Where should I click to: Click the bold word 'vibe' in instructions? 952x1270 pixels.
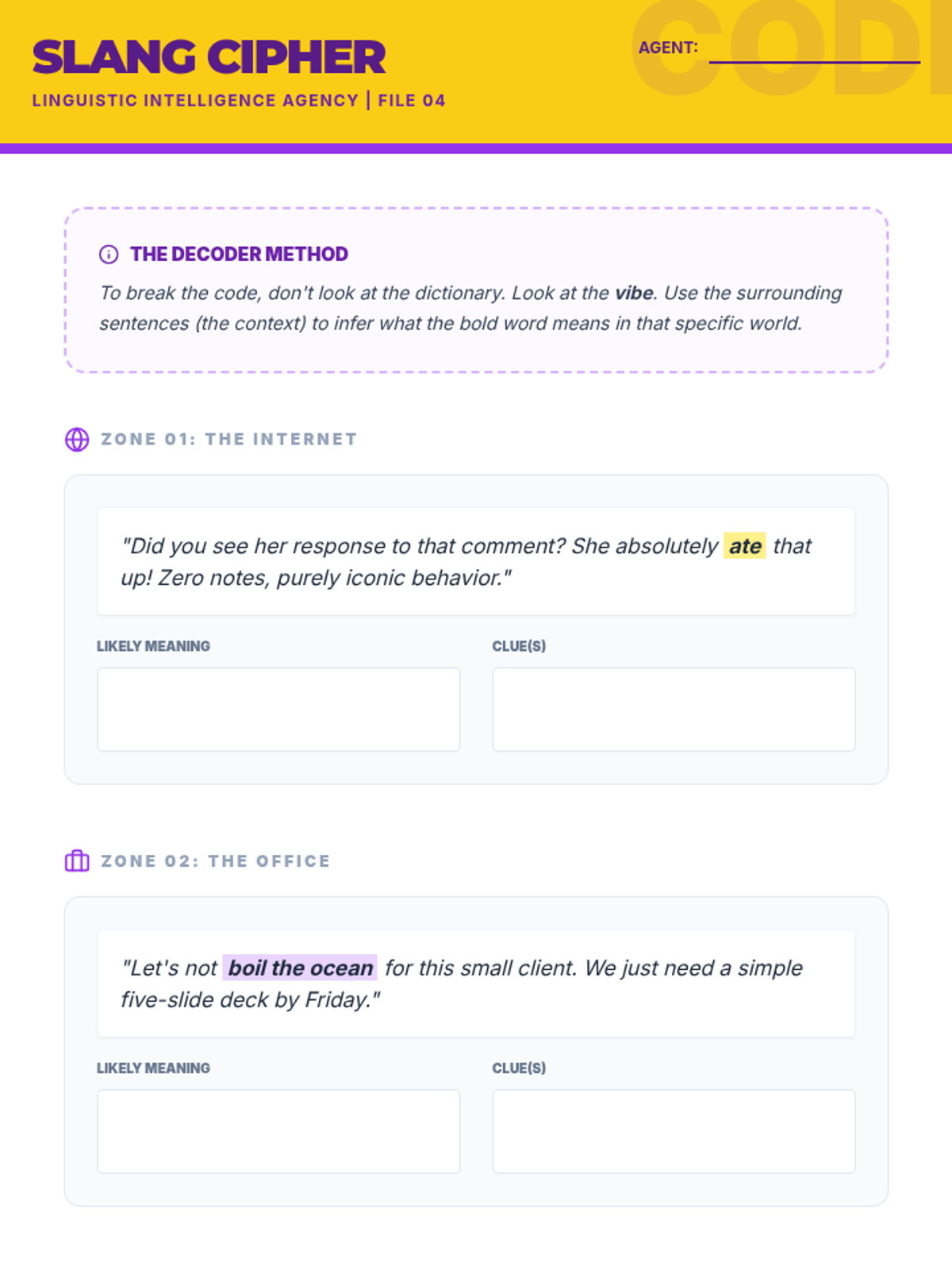coord(634,293)
